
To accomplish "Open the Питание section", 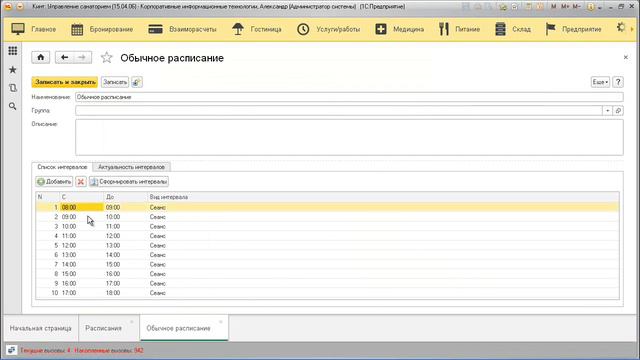I will (x=459, y=29).
